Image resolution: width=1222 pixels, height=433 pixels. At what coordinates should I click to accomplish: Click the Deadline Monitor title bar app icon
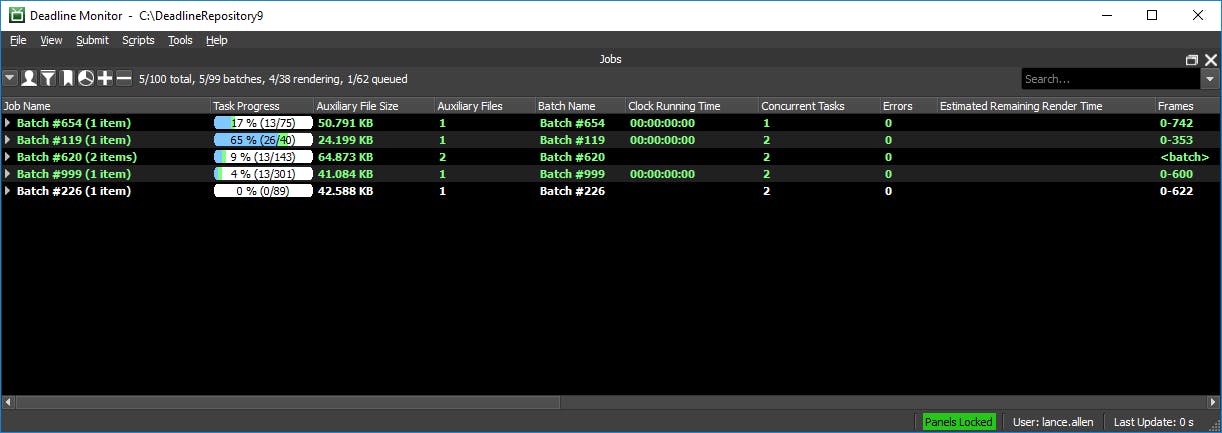[x=15, y=15]
